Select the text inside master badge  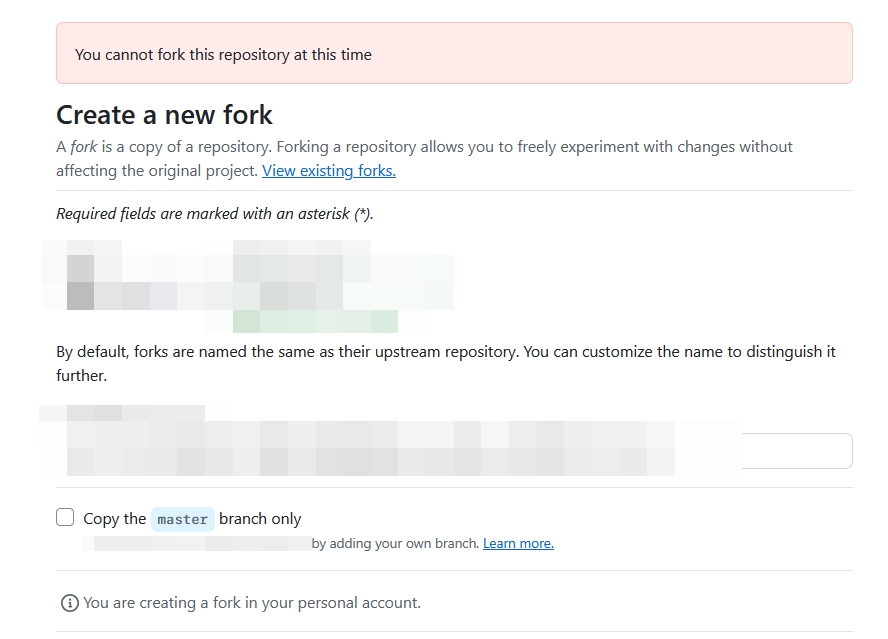click(x=183, y=518)
